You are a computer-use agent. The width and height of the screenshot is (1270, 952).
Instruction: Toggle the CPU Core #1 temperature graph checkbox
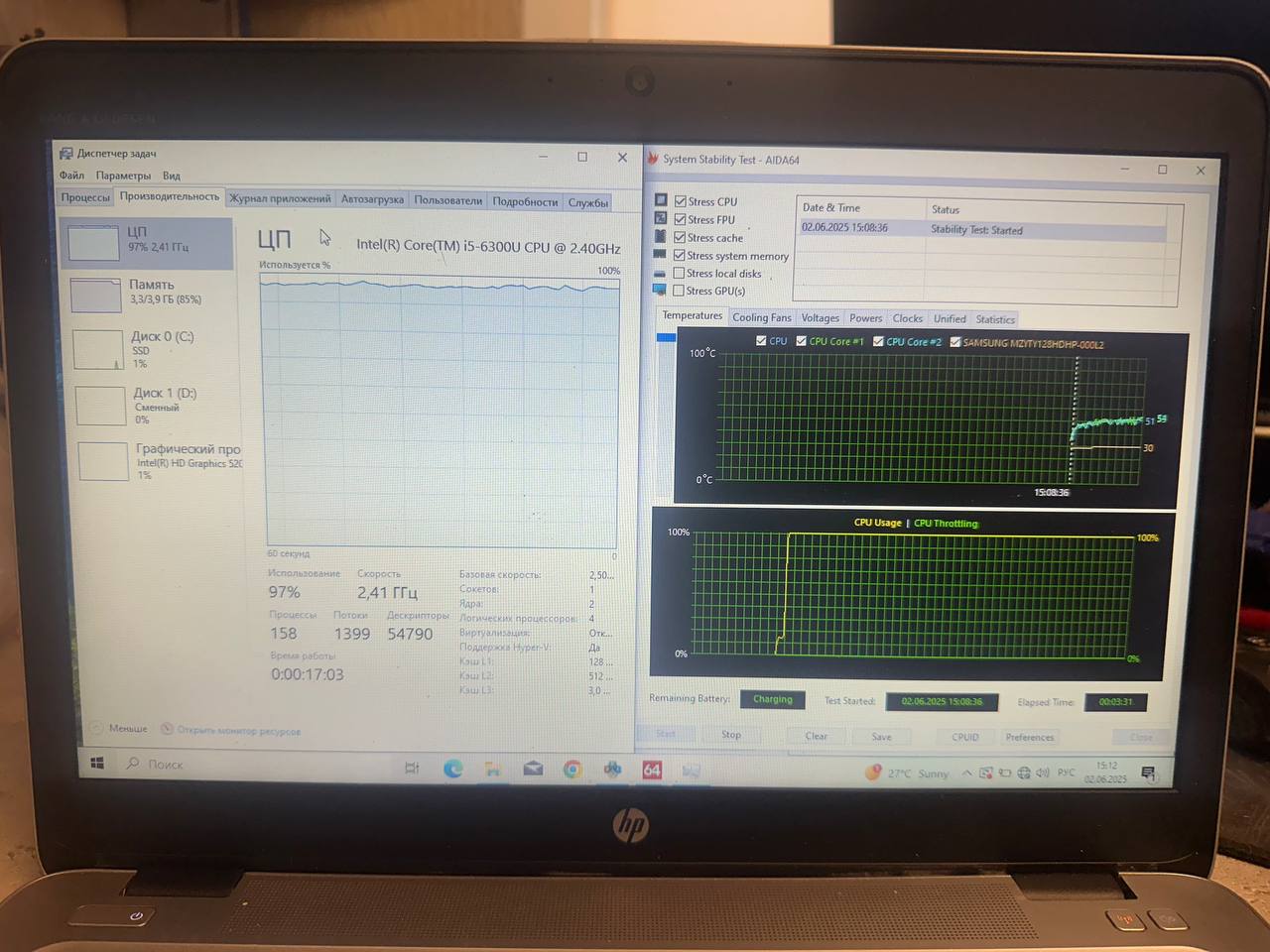(x=802, y=341)
